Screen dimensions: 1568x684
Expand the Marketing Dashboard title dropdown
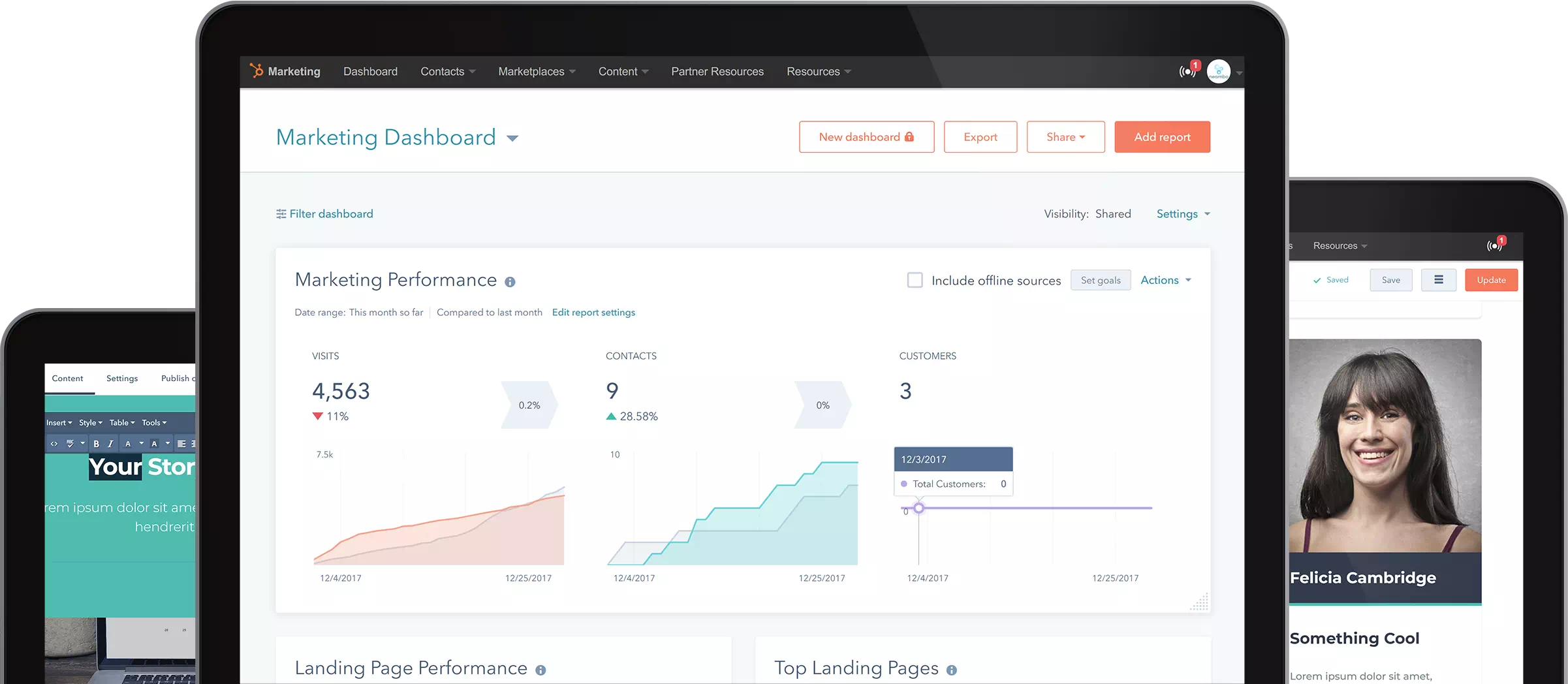click(512, 138)
